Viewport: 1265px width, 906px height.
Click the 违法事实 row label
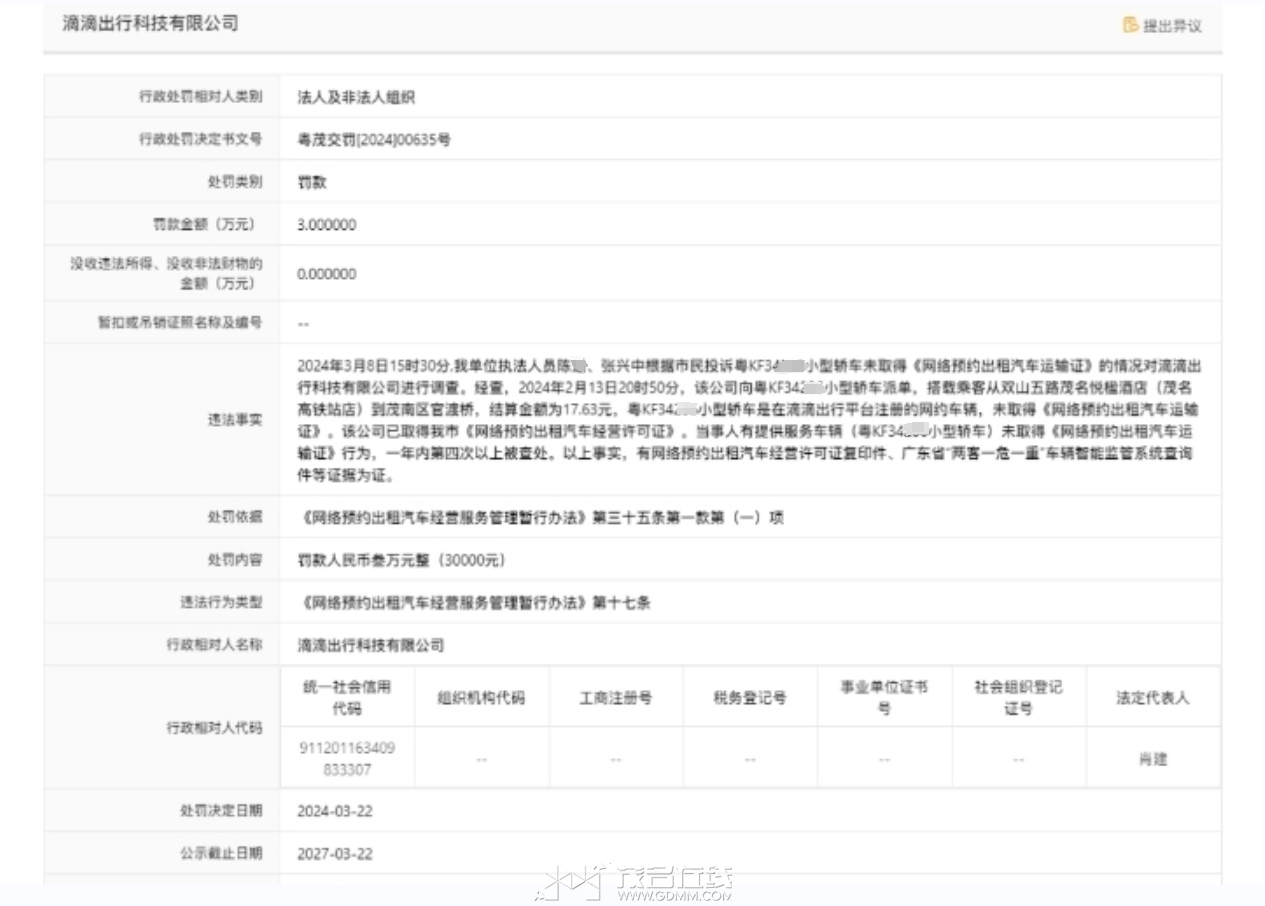235,420
